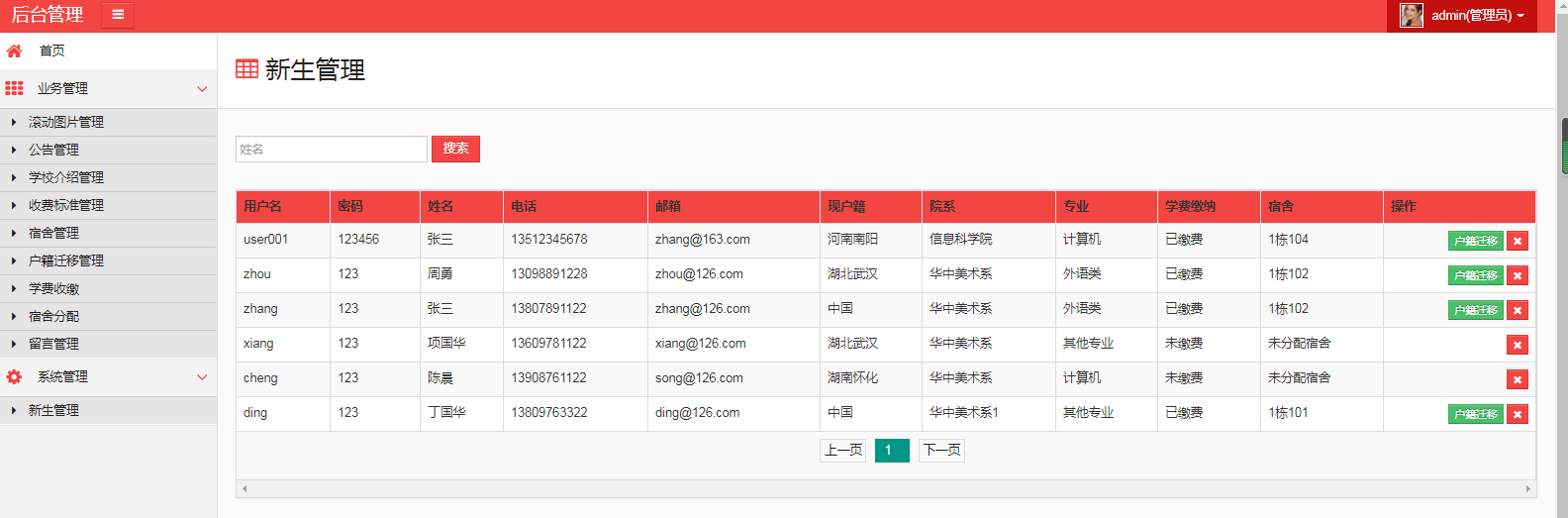Open 宿舍分配 menu item
1568x518 pixels.
point(109,316)
